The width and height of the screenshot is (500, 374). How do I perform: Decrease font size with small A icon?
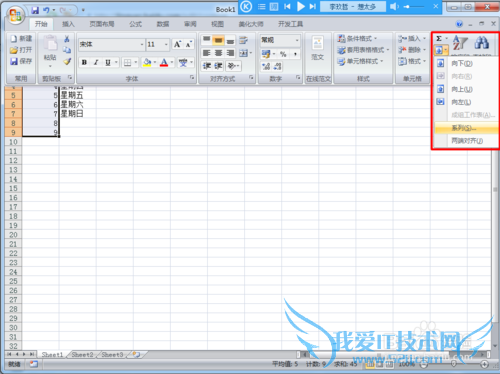(188, 44)
